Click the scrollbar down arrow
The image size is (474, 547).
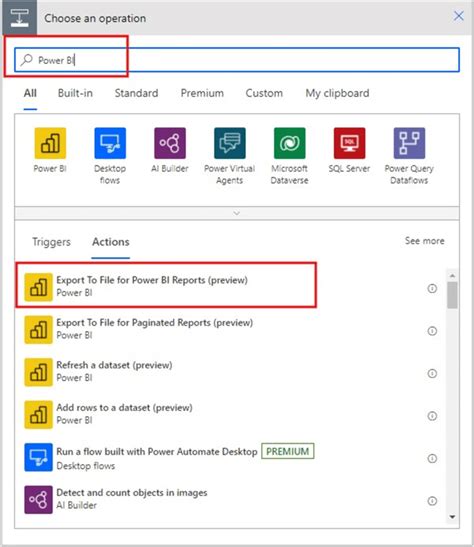click(x=452, y=517)
